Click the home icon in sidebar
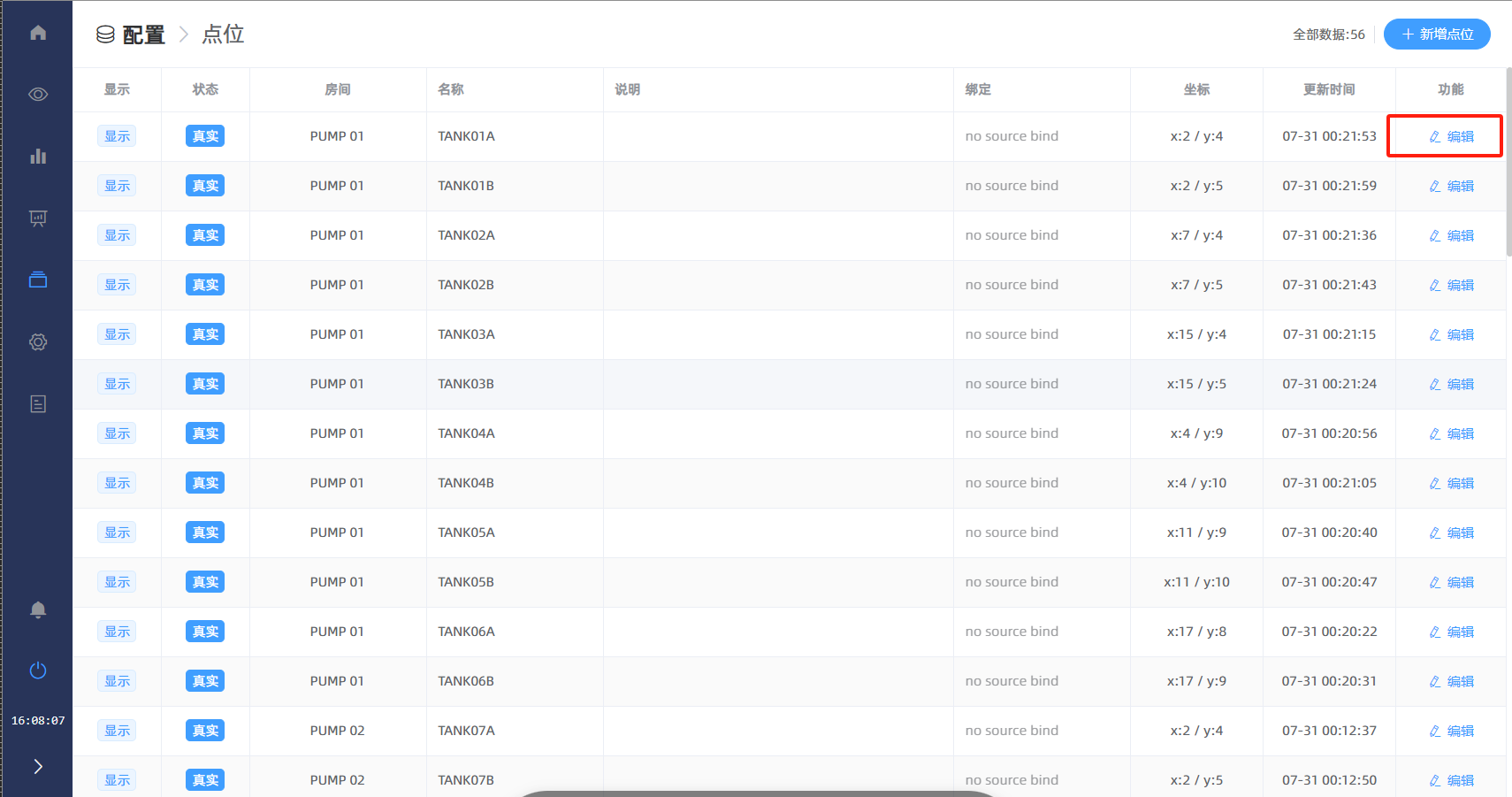1512x797 pixels. tap(38, 33)
